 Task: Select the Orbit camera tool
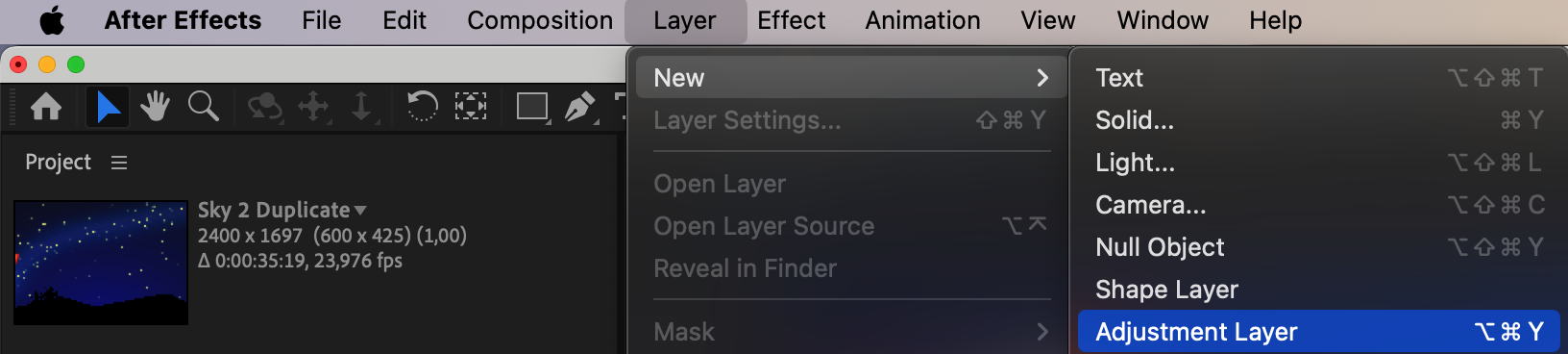pyautogui.click(x=264, y=106)
